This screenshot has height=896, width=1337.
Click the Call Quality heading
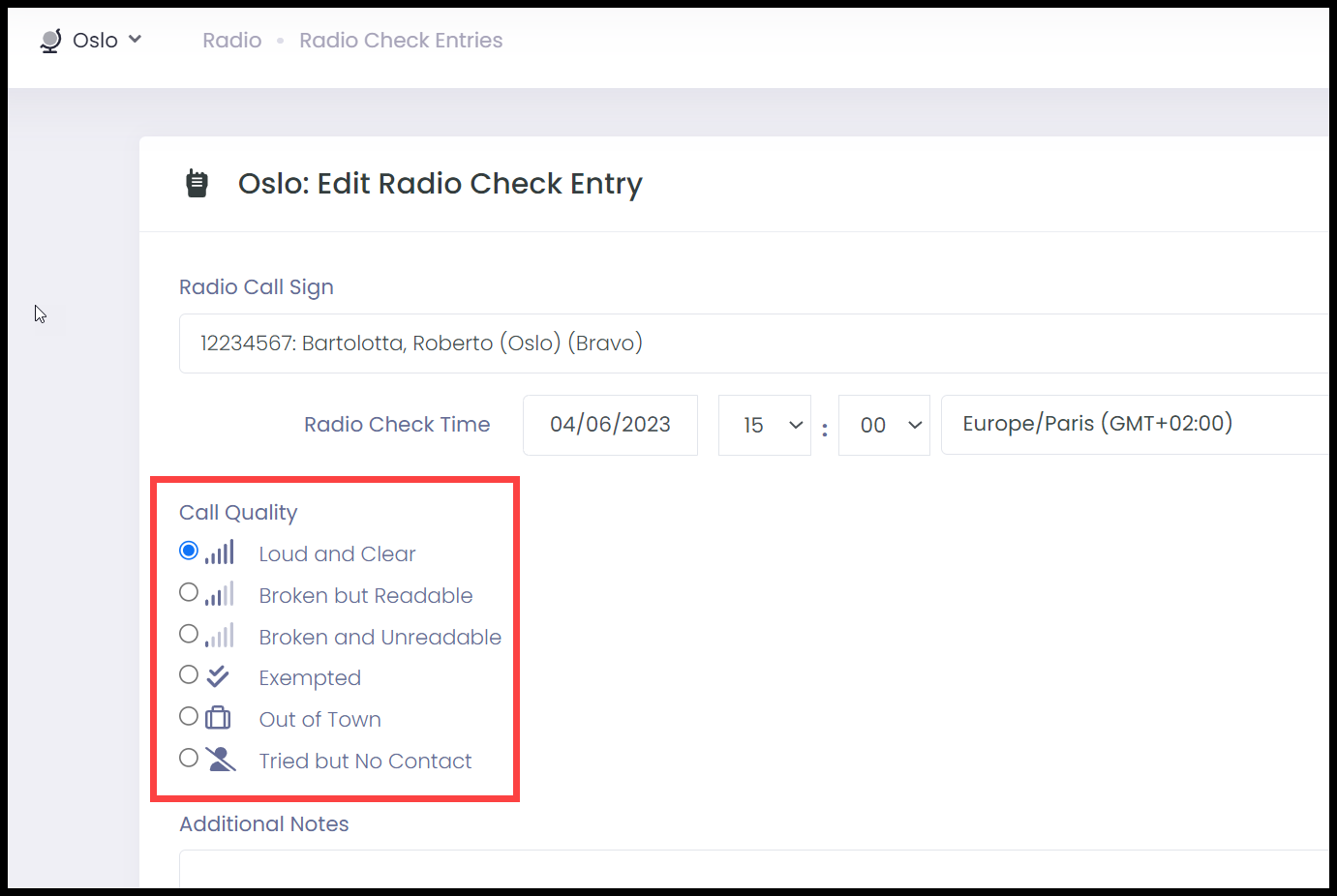[238, 513]
